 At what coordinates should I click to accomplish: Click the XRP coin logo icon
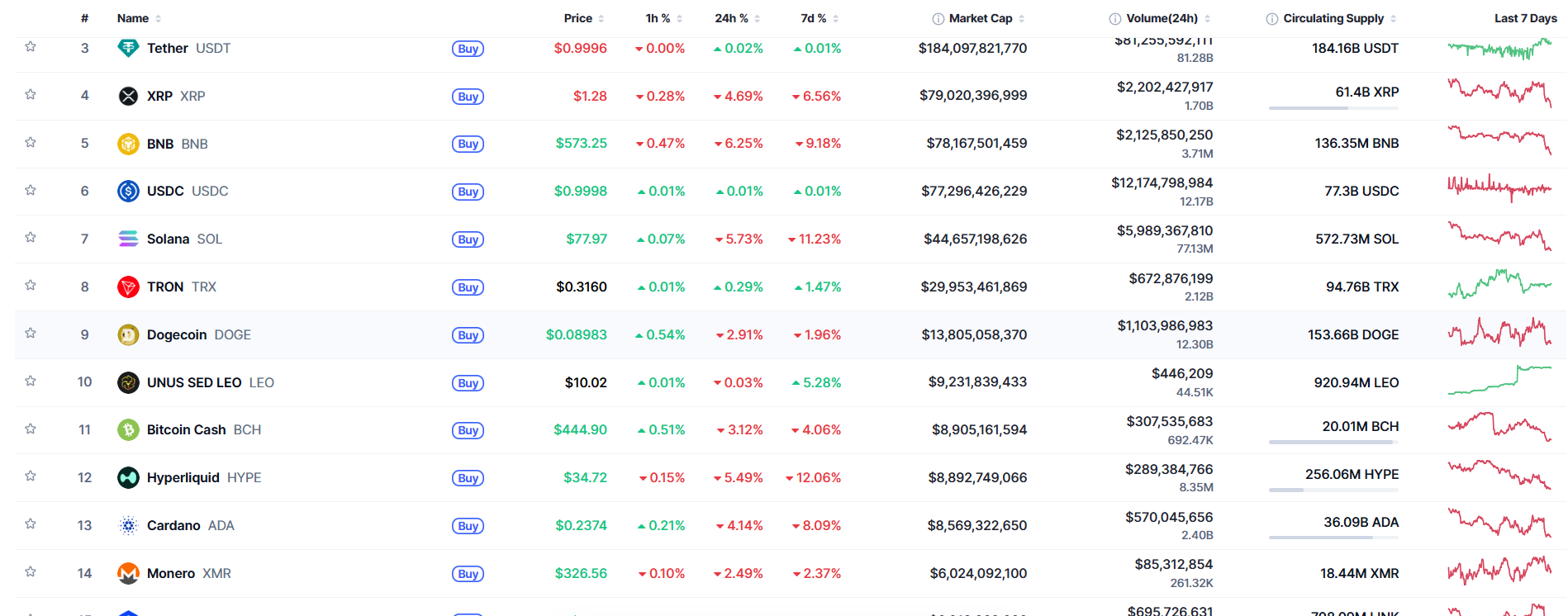click(128, 96)
